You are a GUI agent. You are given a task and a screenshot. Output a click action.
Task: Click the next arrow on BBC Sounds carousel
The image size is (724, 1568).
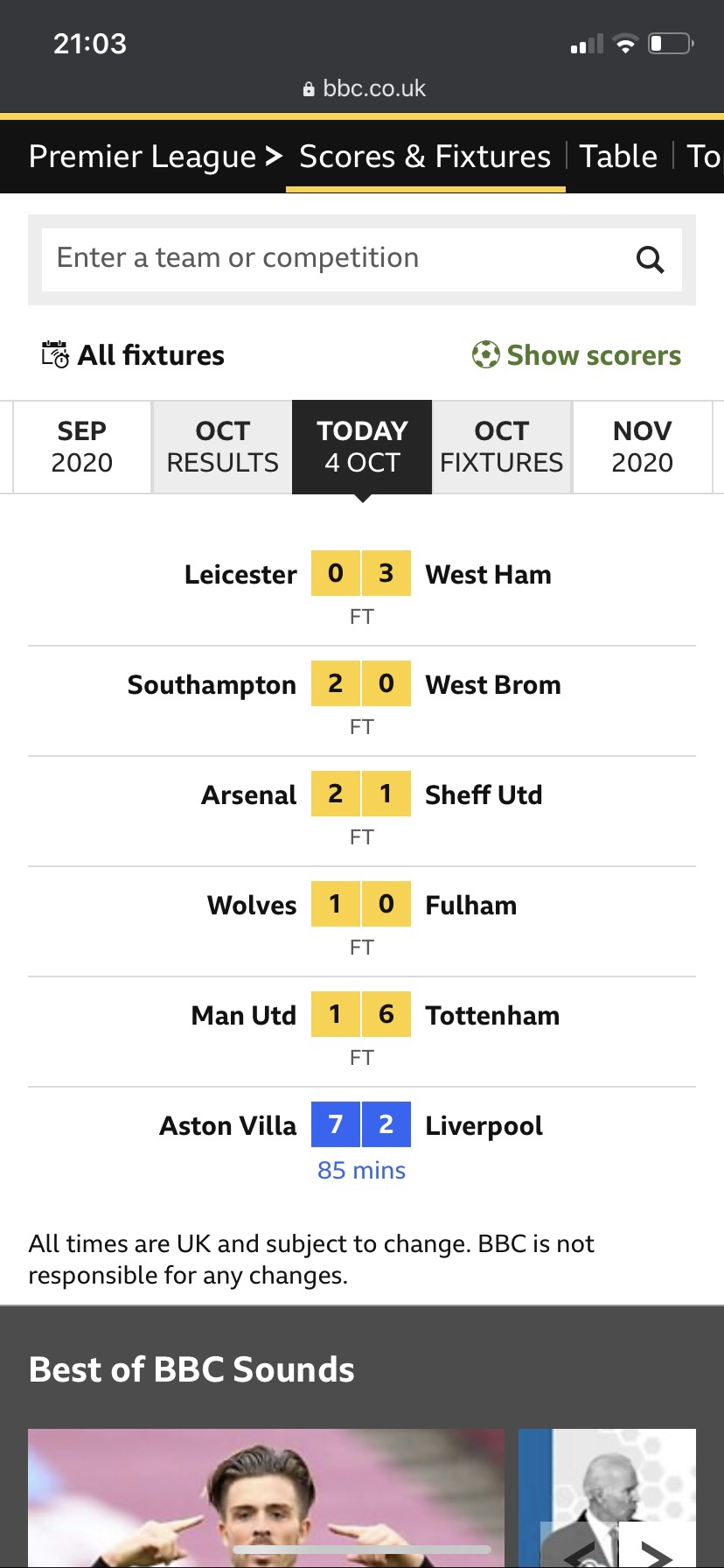(657, 1549)
